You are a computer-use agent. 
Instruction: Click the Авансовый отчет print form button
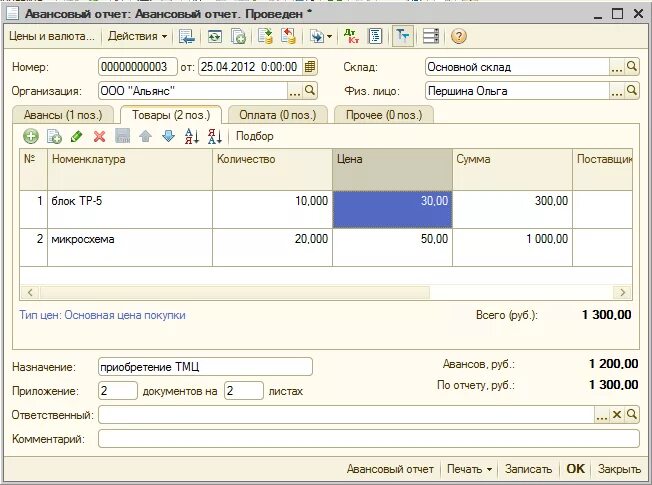click(x=390, y=469)
